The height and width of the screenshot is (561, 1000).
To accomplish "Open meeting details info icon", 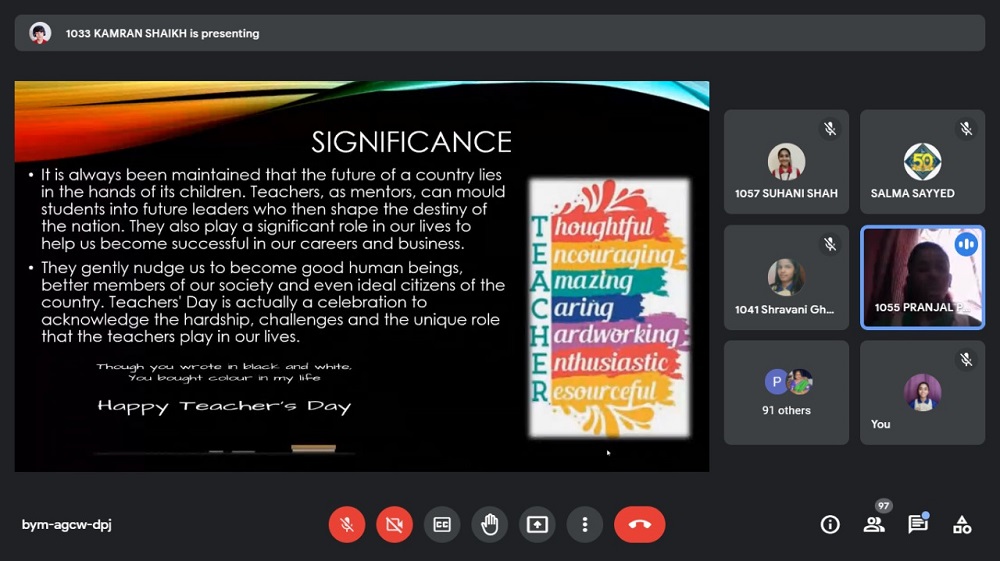I will (x=830, y=524).
